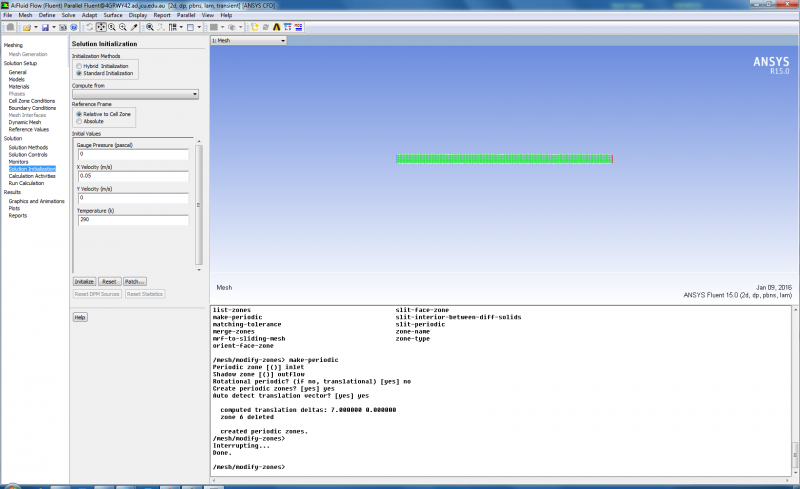Viewport: 800px width, 489px height.
Task: Open the File menu
Action: [x=8, y=15]
